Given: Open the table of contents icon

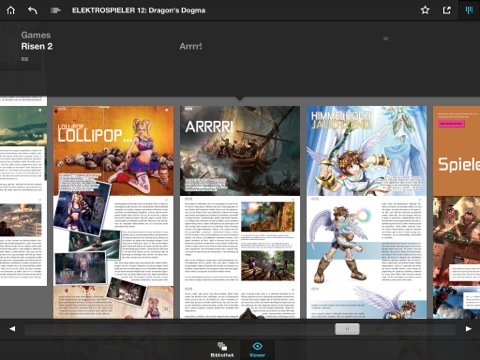Looking at the screenshot, I should coord(55,10).
